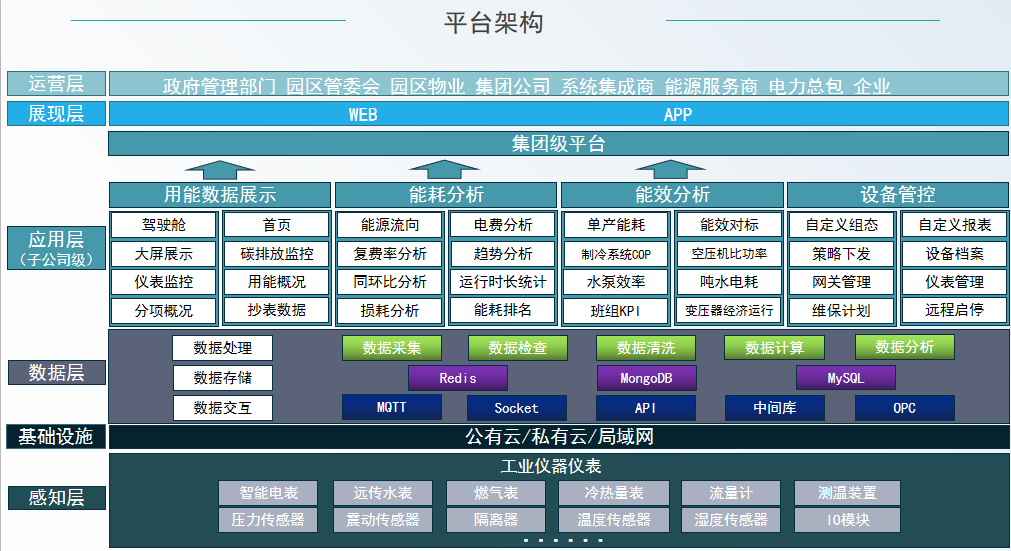
Task: Select the green 数据采集 box
Action: point(391,348)
